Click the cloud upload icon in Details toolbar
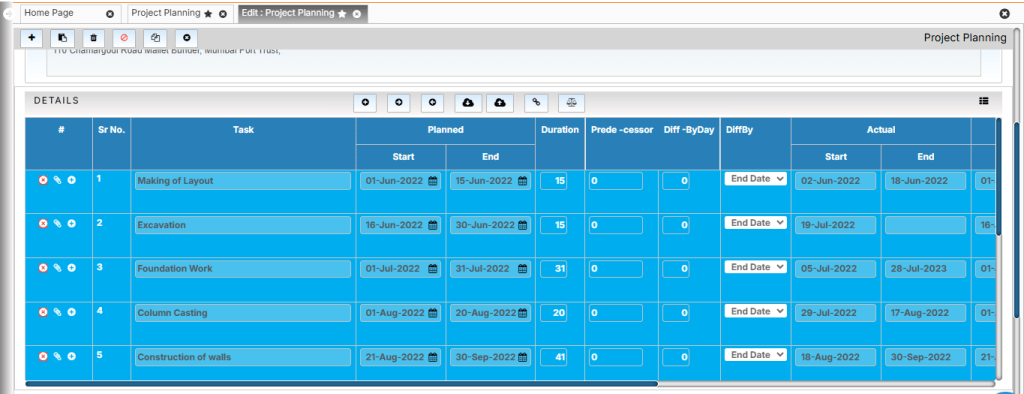Screen dimensions: 1024x394 tap(500, 103)
